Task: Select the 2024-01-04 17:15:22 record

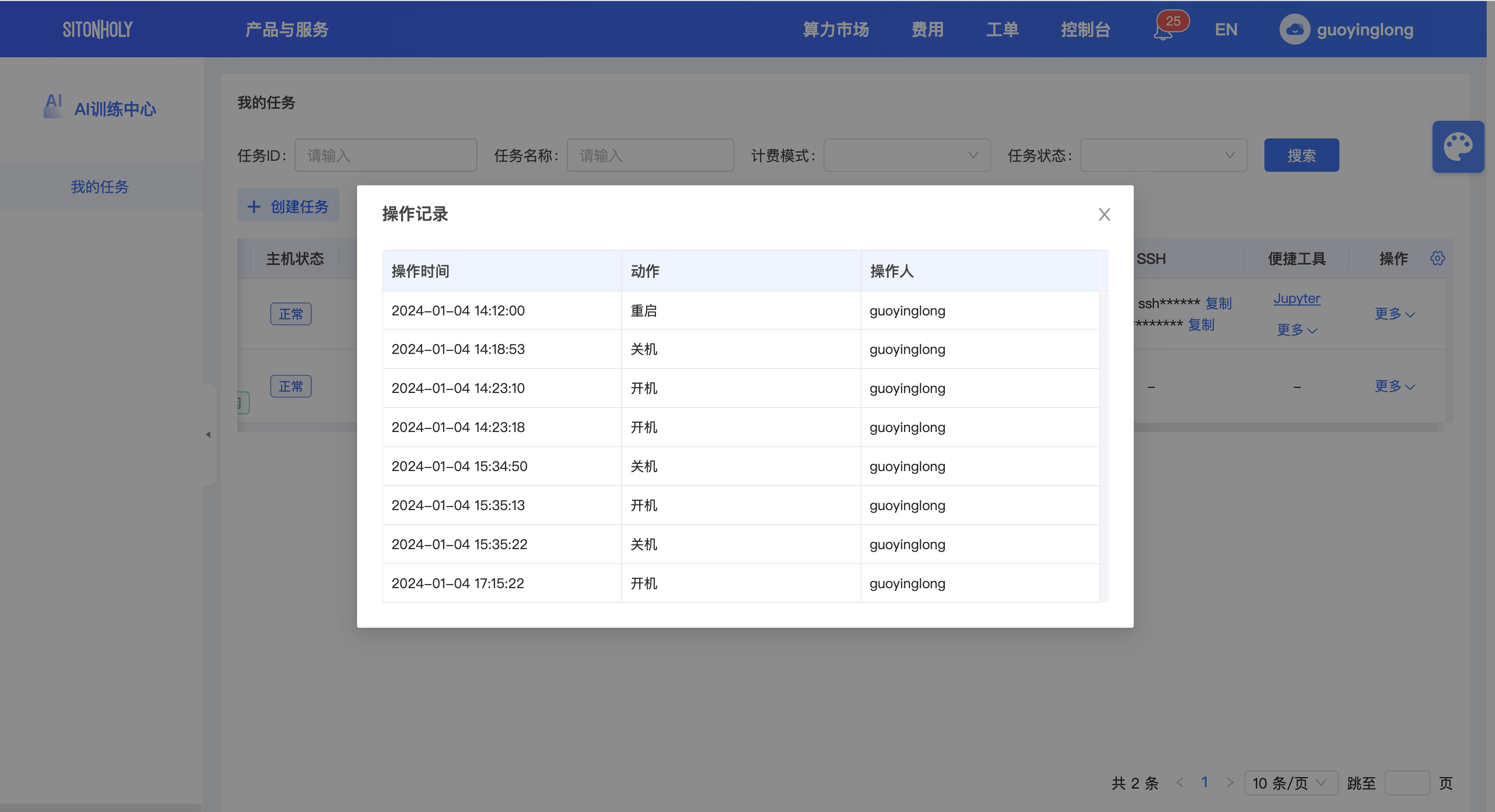Action: click(741, 583)
